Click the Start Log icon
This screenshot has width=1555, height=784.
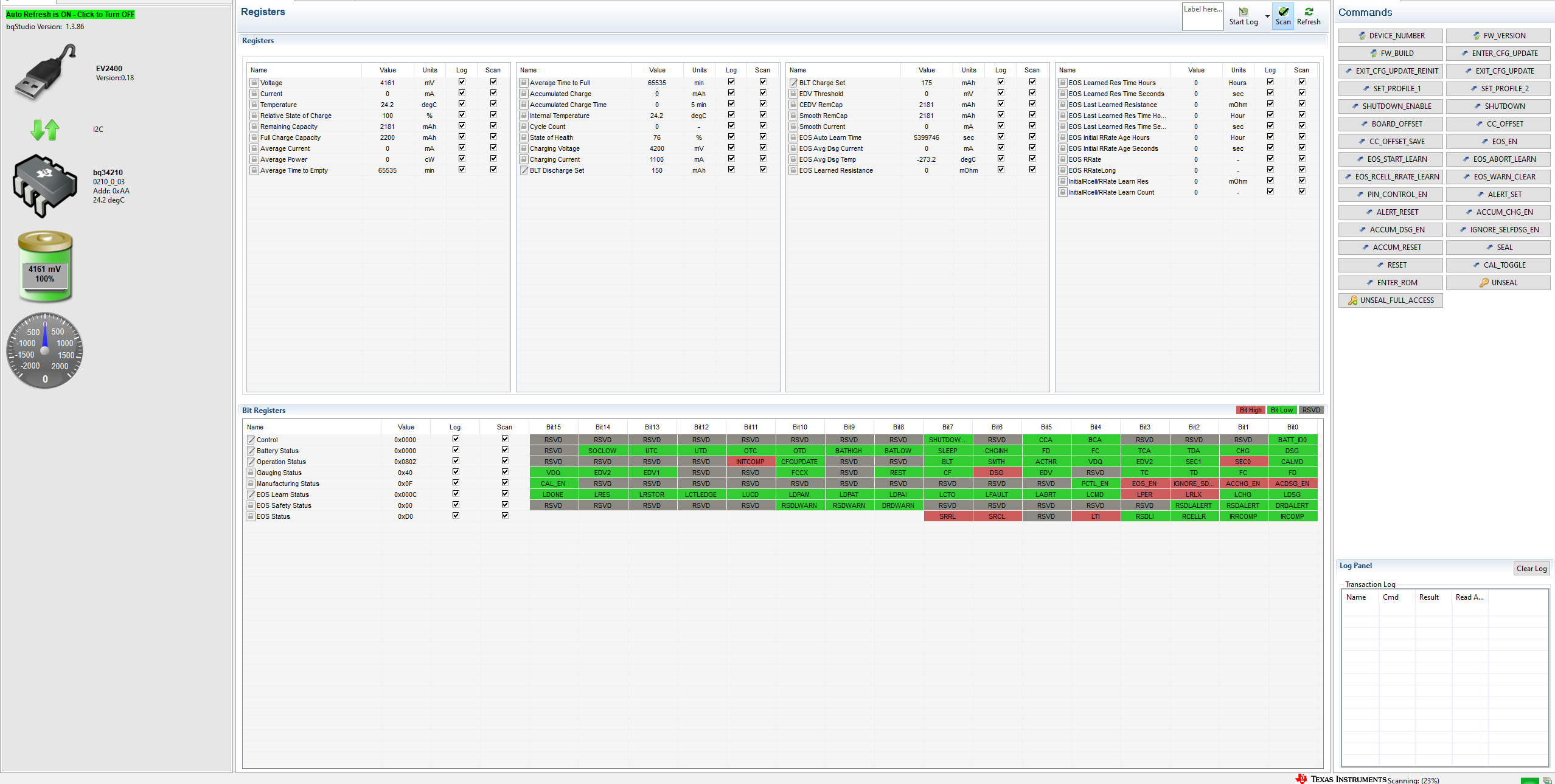[x=1243, y=12]
